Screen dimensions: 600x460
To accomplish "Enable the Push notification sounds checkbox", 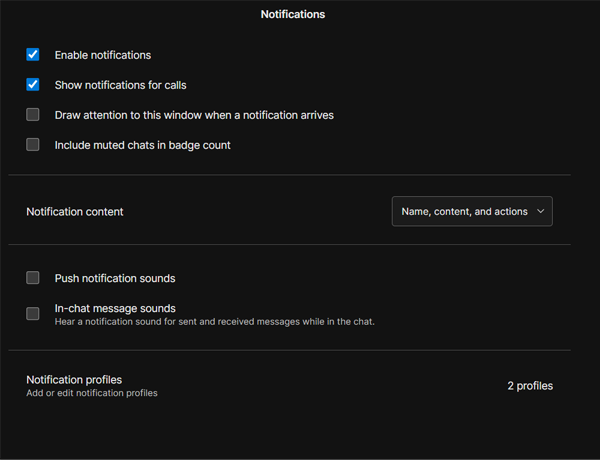I will coord(33,278).
